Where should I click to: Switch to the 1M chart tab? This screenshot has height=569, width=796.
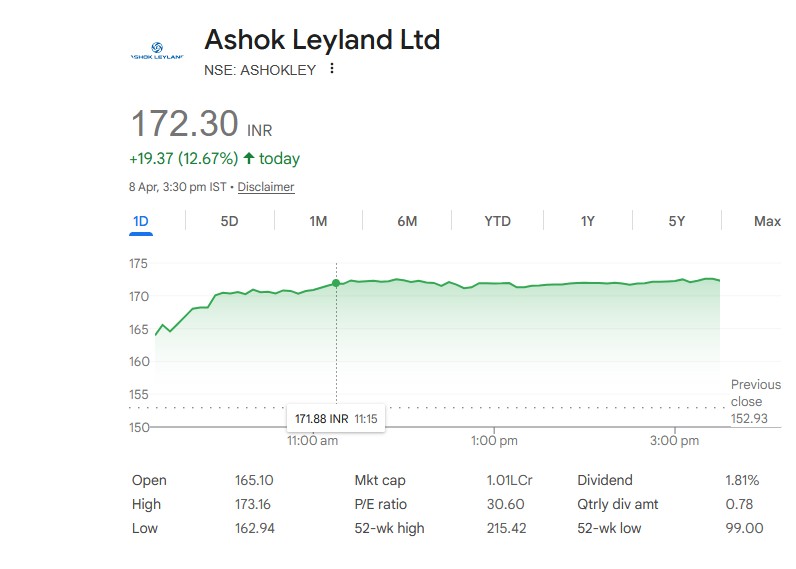tap(318, 221)
